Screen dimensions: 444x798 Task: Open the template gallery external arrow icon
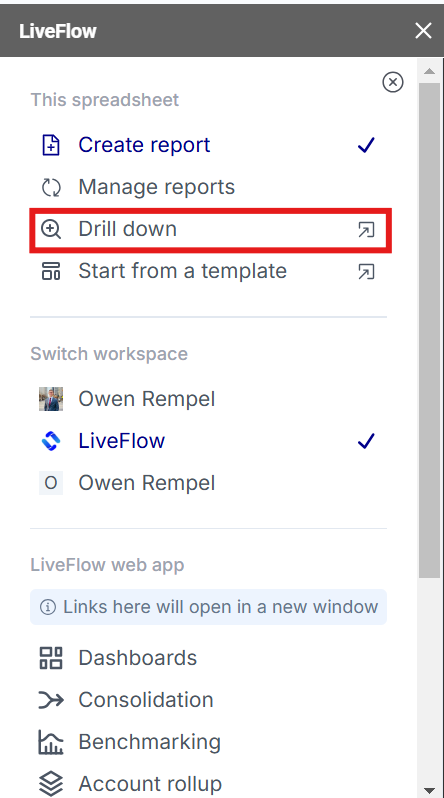[x=366, y=272]
